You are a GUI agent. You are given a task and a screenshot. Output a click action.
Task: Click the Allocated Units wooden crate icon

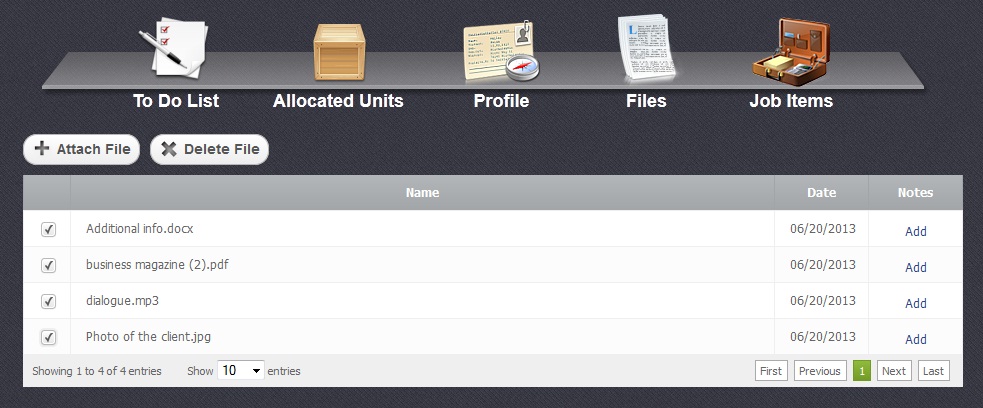tap(339, 52)
